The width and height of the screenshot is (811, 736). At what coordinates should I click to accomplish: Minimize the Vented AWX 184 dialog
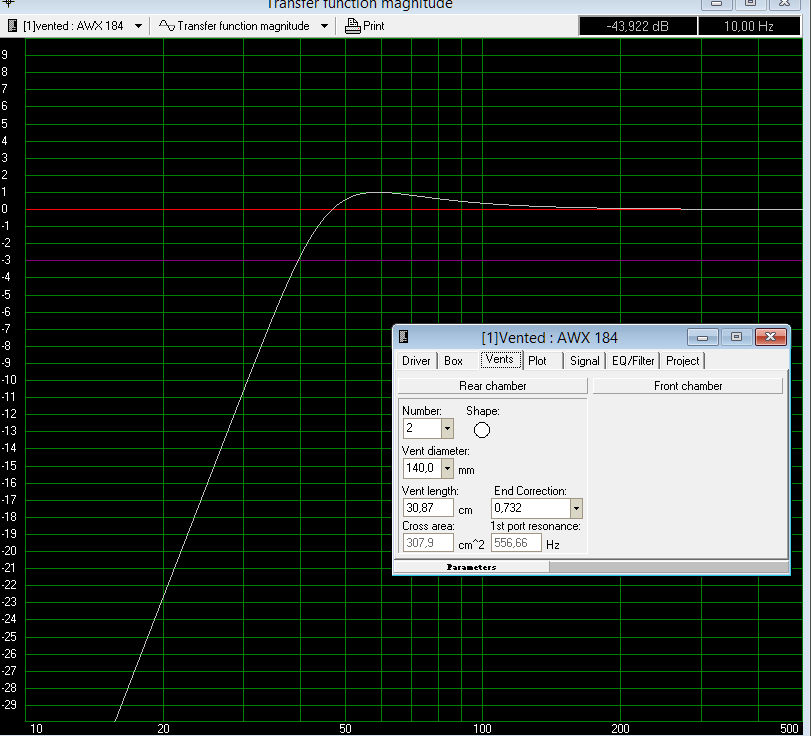coord(702,337)
